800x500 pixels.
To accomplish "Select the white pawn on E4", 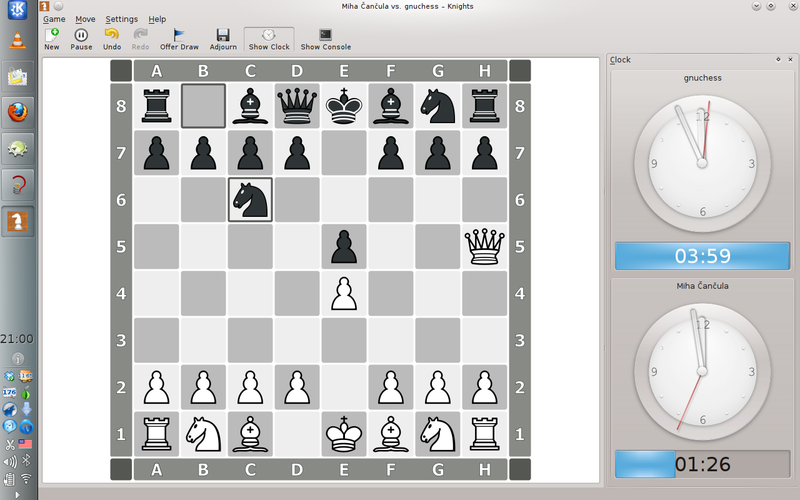I will coord(344,293).
